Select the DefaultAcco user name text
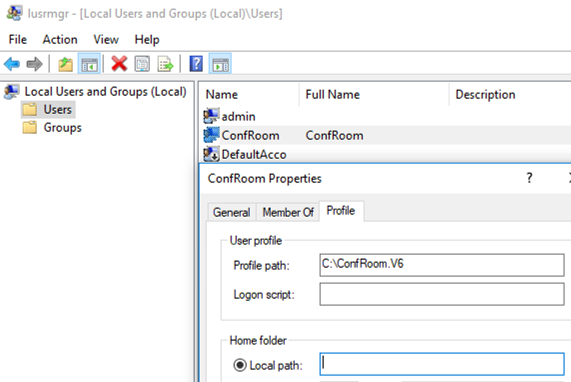This screenshot has height=382, width=571. point(254,154)
